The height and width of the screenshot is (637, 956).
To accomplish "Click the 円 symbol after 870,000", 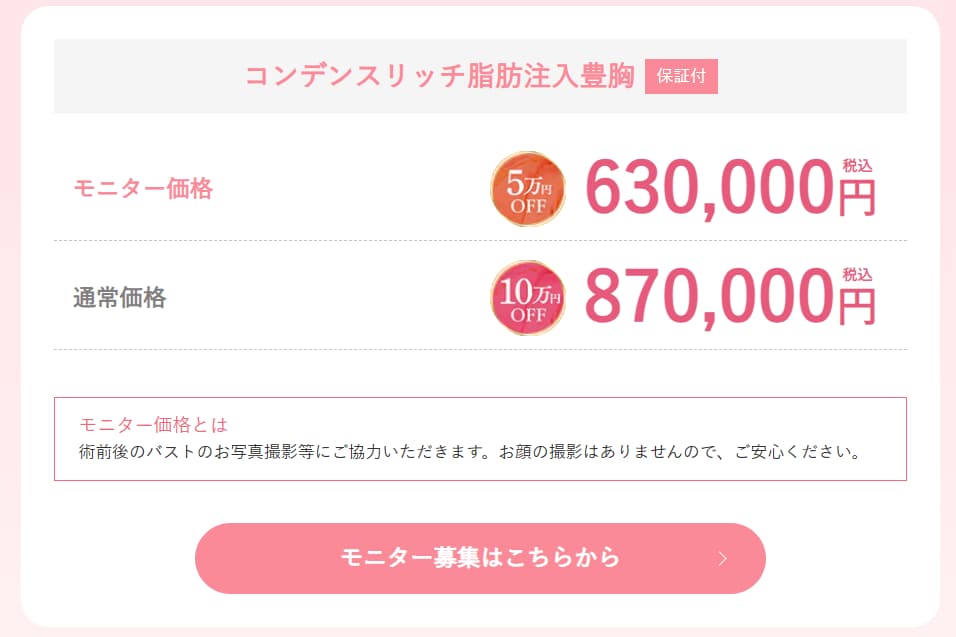I will tap(856, 306).
